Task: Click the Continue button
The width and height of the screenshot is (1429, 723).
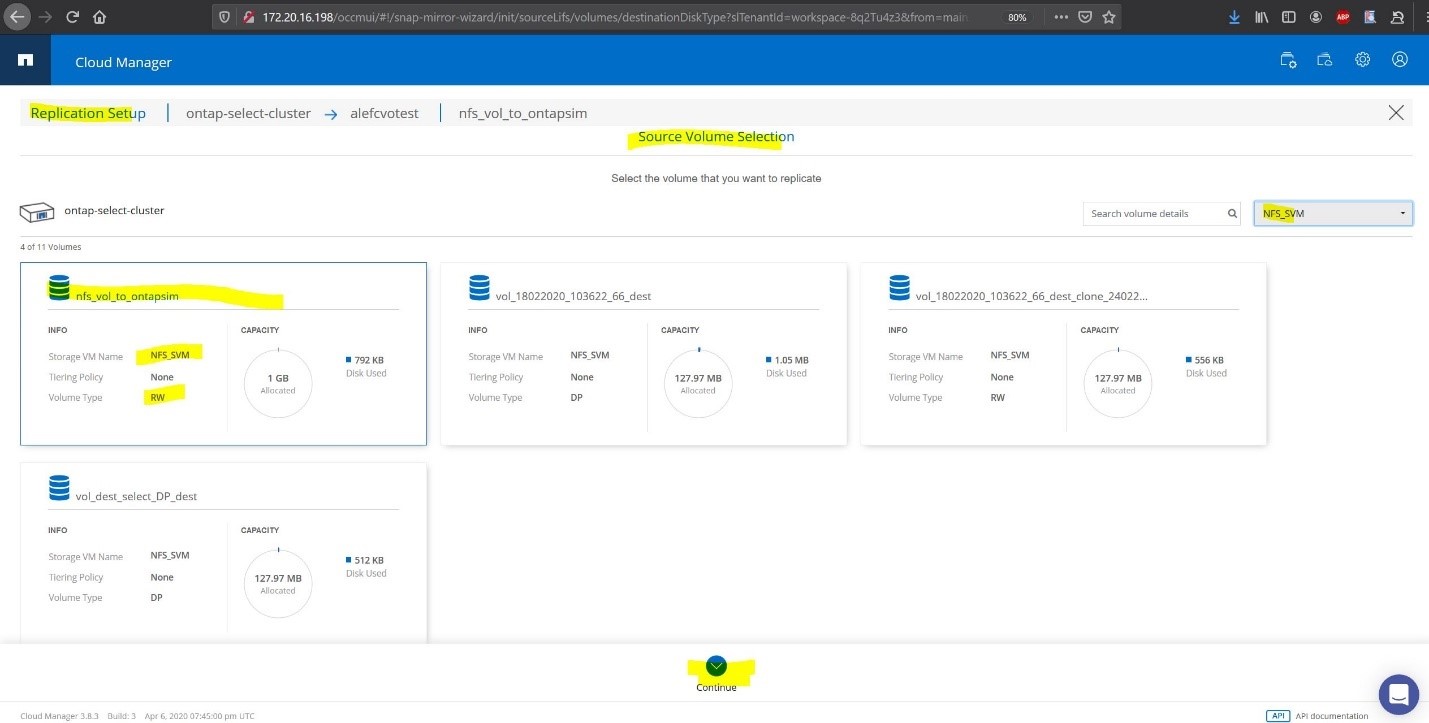Action: [716, 673]
